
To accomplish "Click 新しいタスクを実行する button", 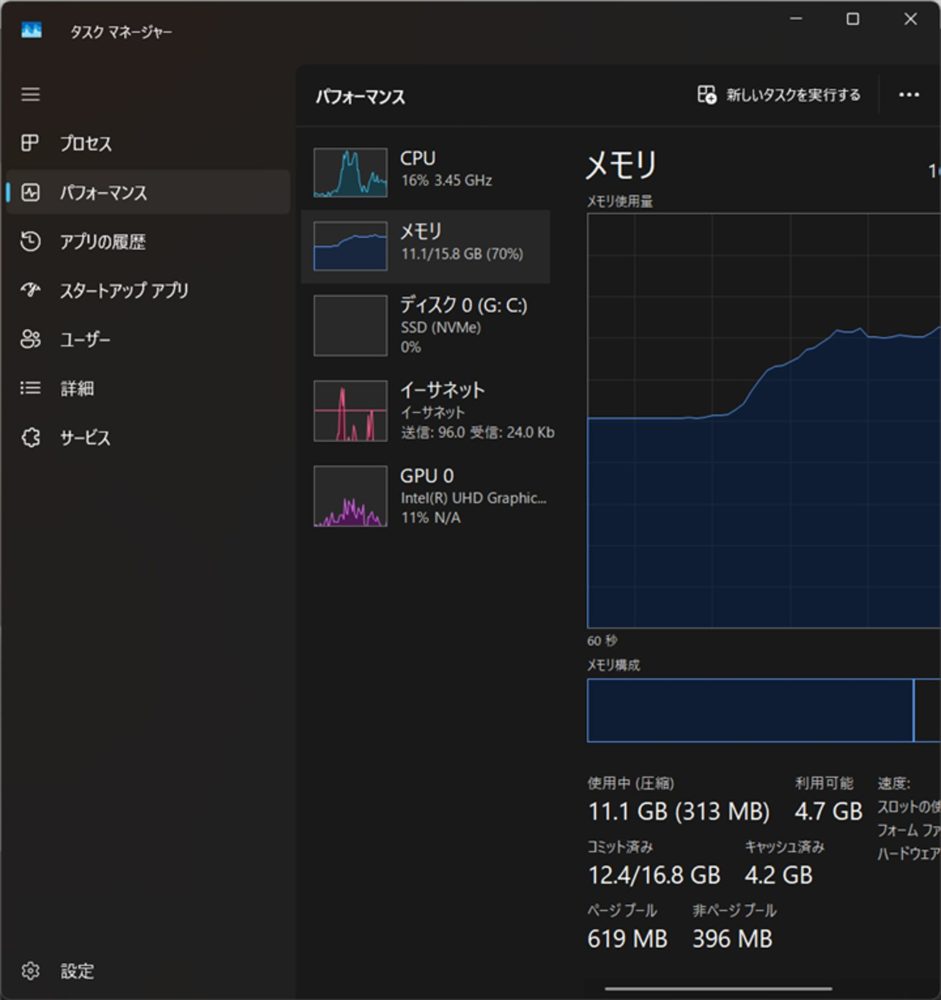I will (779, 95).
